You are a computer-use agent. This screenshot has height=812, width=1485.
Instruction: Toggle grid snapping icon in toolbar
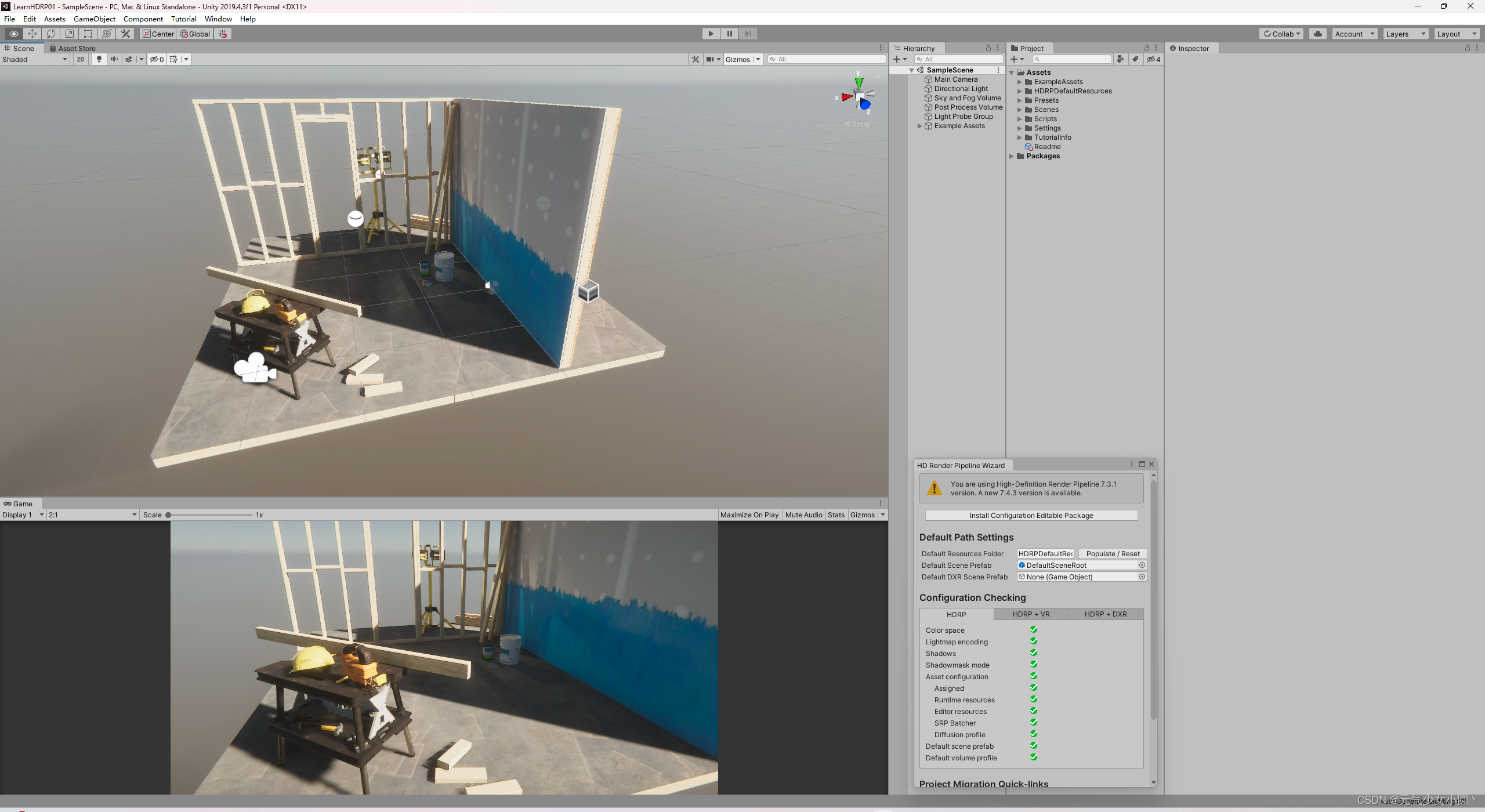pyautogui.click(x=223, y=34)
